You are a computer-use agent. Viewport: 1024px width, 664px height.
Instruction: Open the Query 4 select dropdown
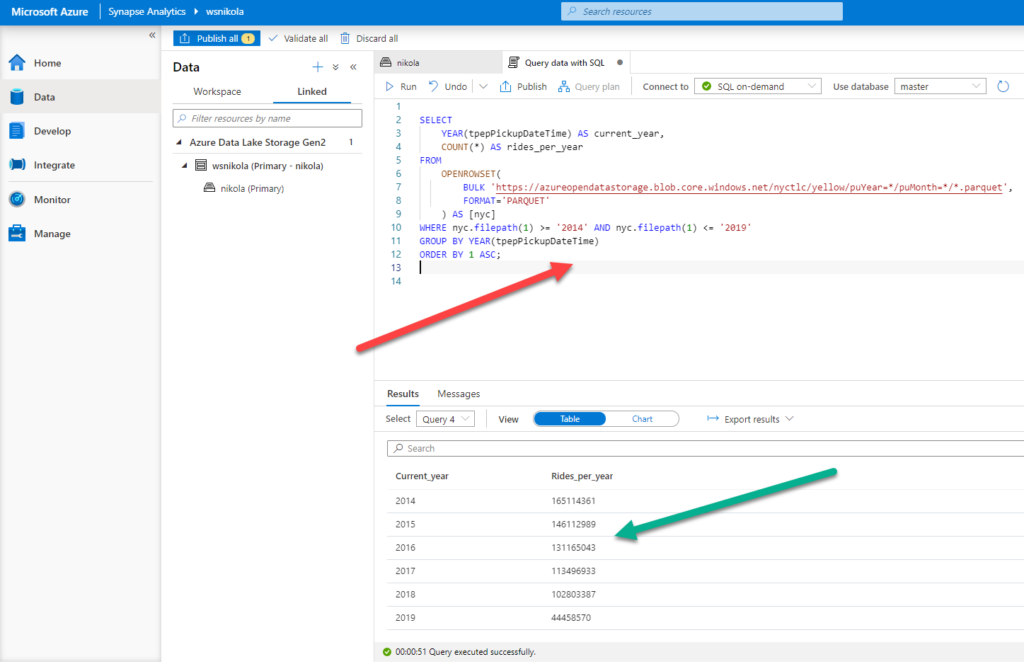click(445, 419)
